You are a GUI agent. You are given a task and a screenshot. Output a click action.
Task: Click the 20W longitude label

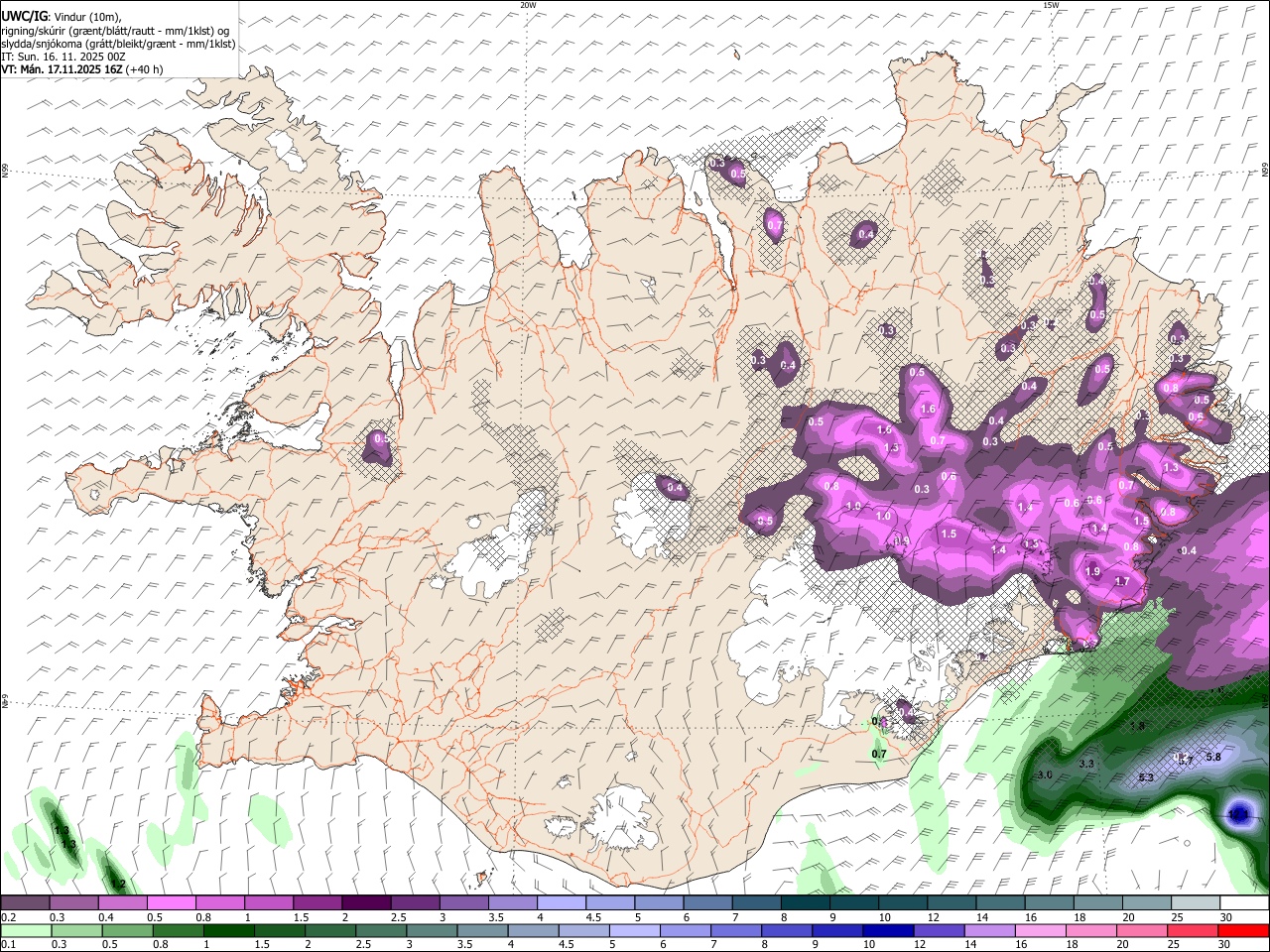[x=528, y=5]
